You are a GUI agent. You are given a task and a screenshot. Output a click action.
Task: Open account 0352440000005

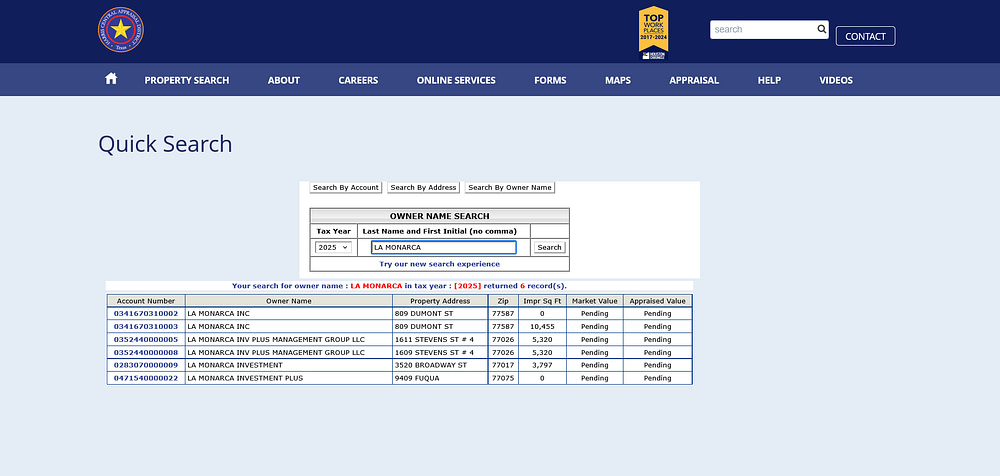146,339
